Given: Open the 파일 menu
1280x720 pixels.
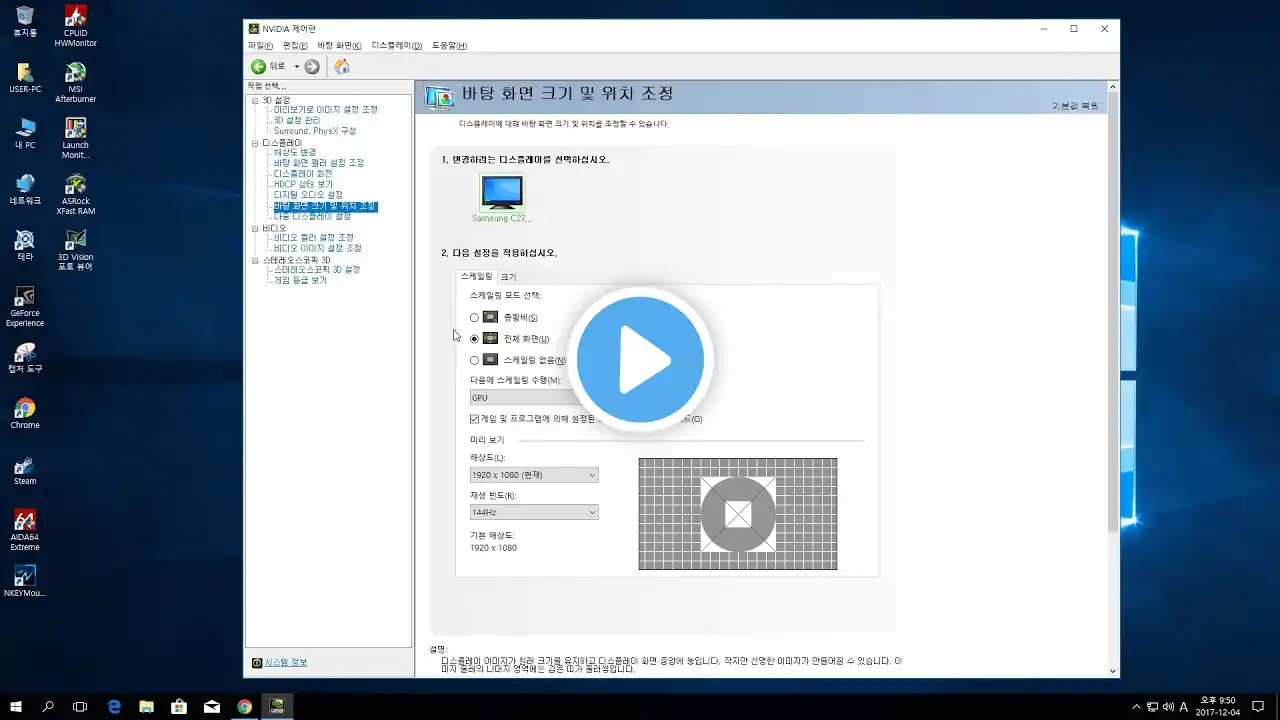Looking at the screenshot, I should tap(260, 46).
